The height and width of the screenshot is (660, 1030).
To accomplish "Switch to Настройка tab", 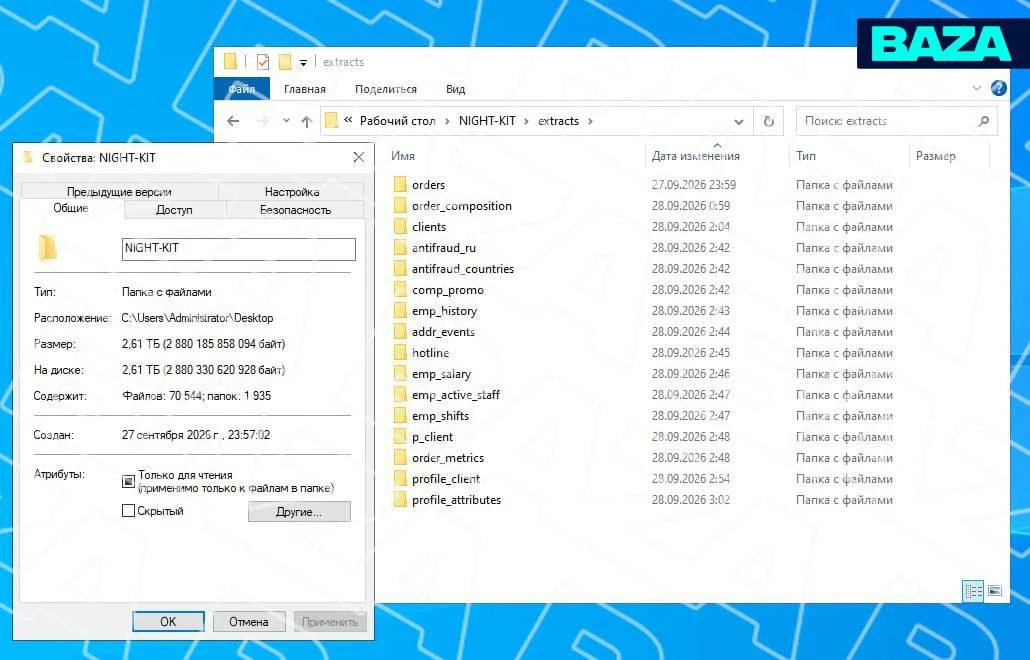I will point(292,192).
